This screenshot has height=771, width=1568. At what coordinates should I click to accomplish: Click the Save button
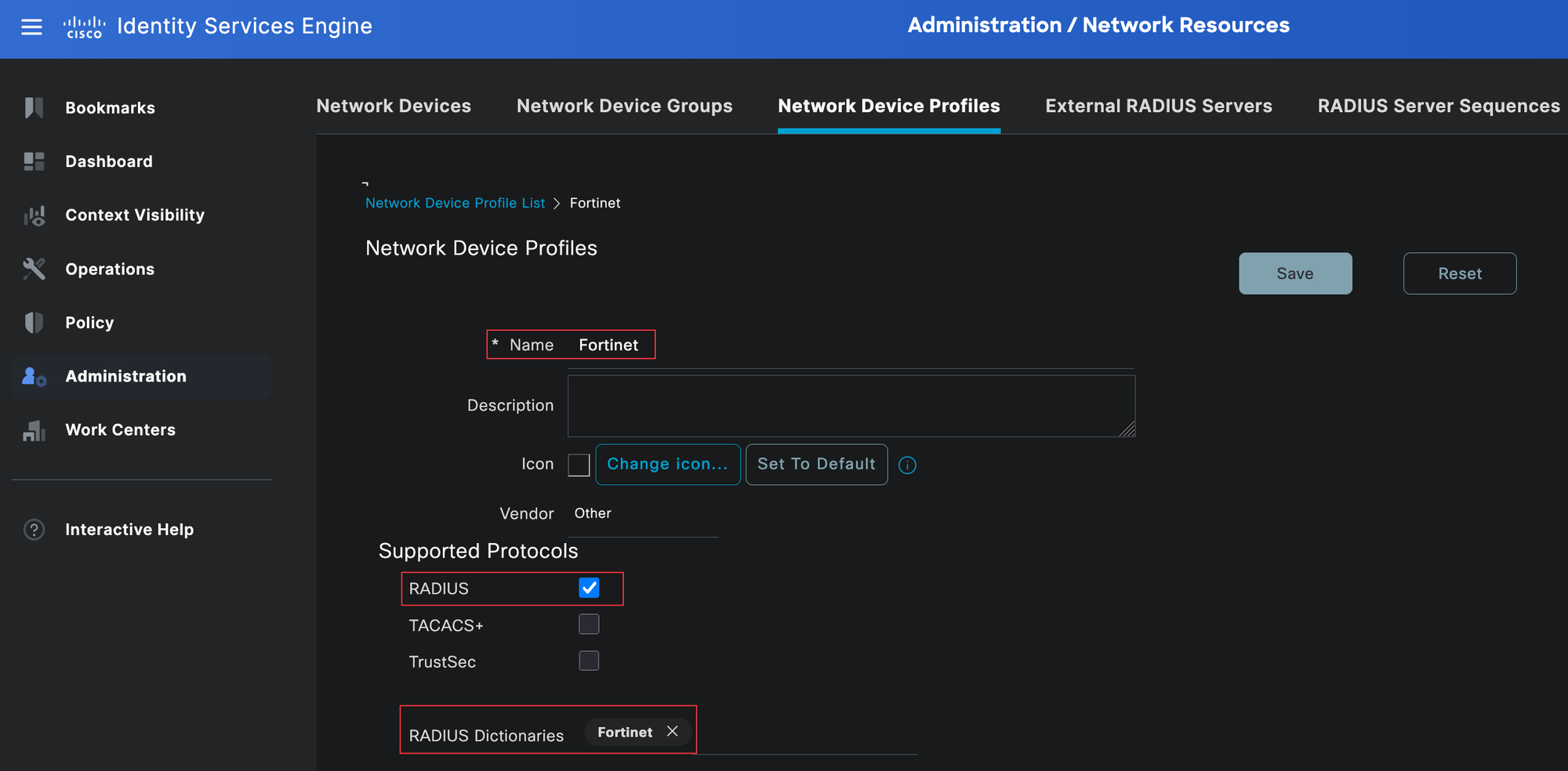point(1294,273)
